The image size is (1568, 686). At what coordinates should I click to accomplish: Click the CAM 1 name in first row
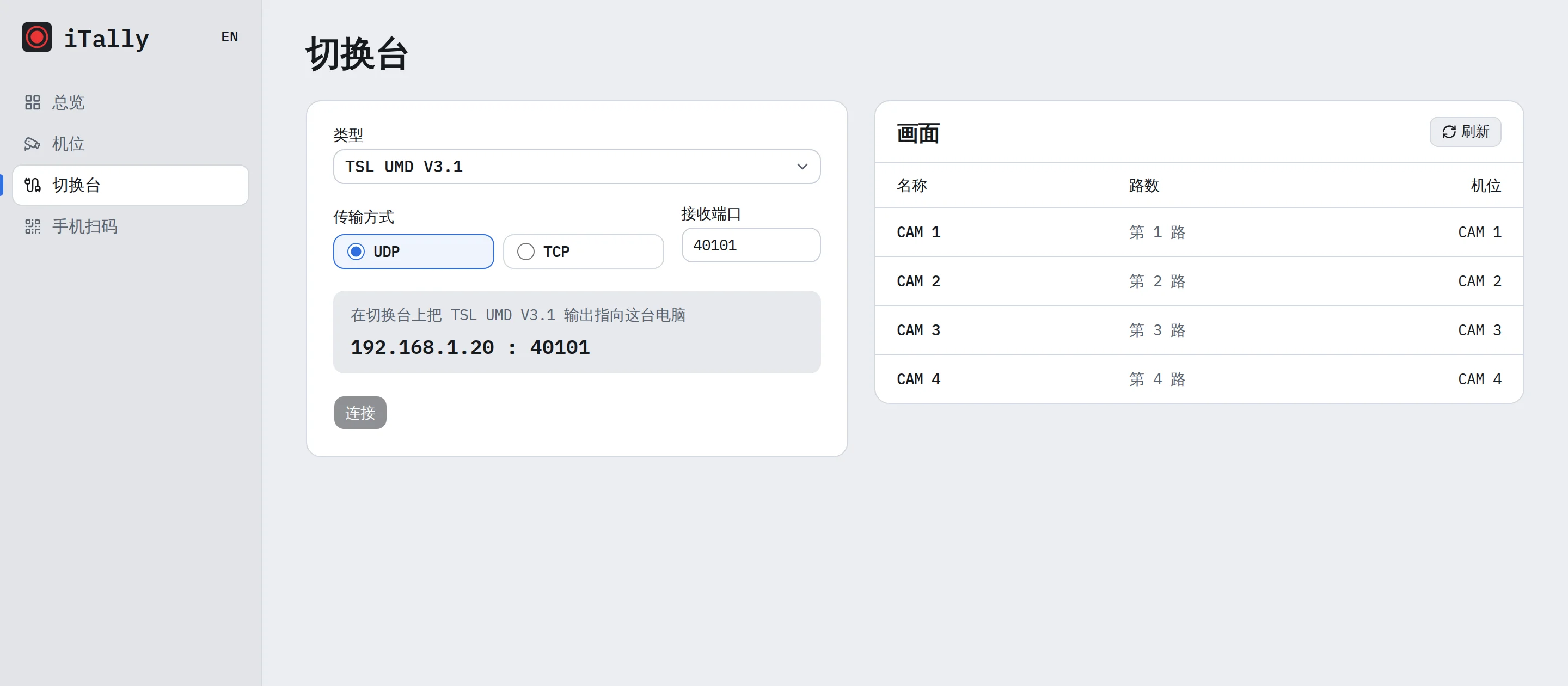pos(918,232)
